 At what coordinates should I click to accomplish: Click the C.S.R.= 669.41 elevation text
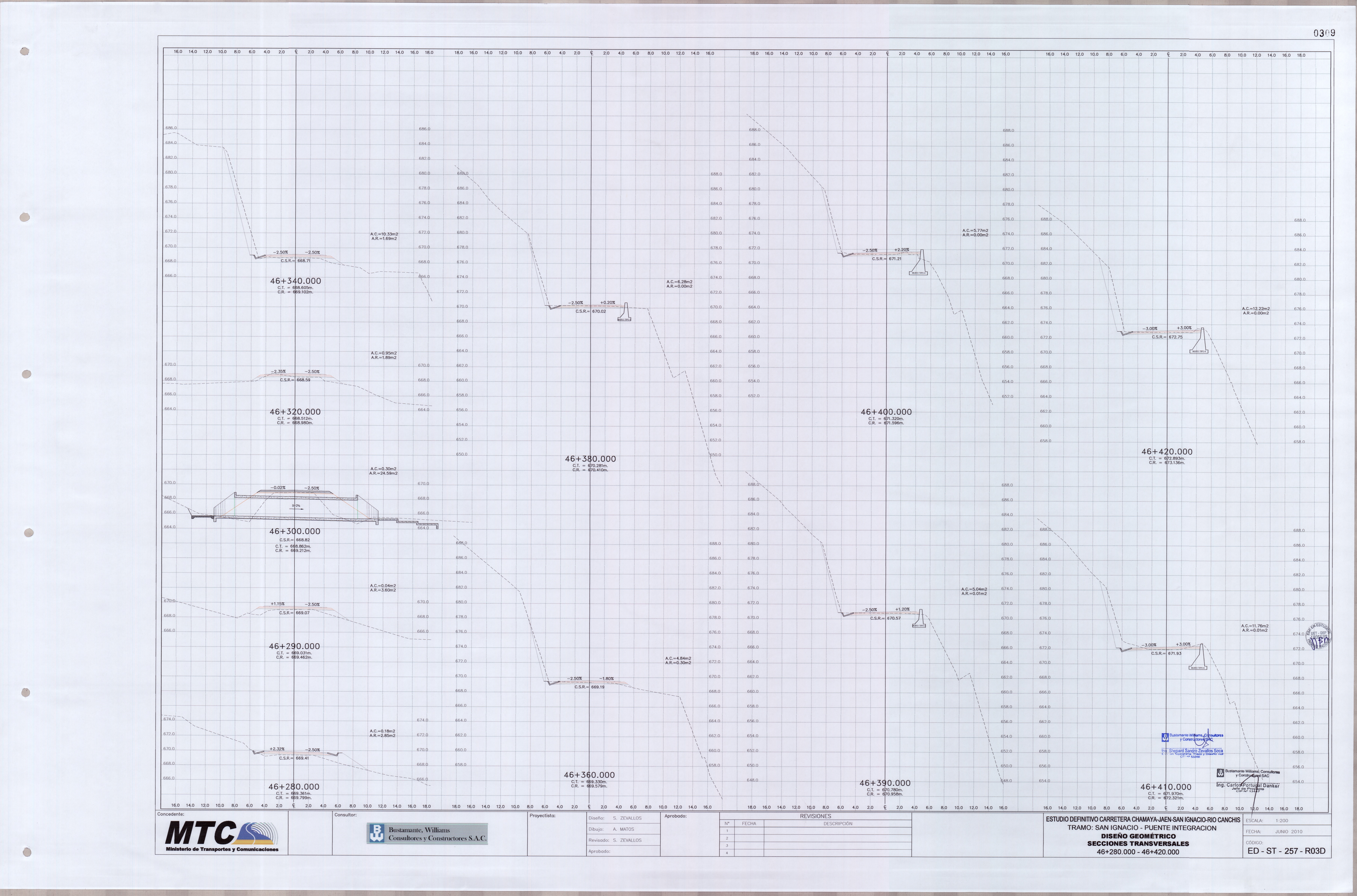[294, 758]
